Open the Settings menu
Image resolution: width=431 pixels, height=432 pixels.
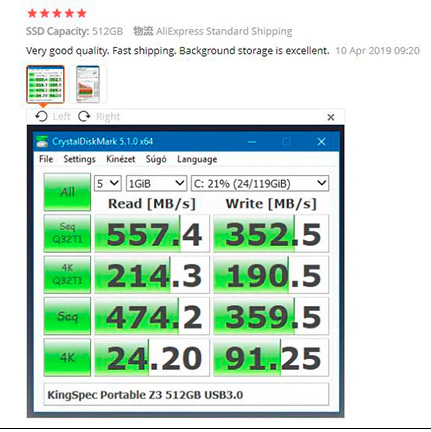tap(79, 159)
